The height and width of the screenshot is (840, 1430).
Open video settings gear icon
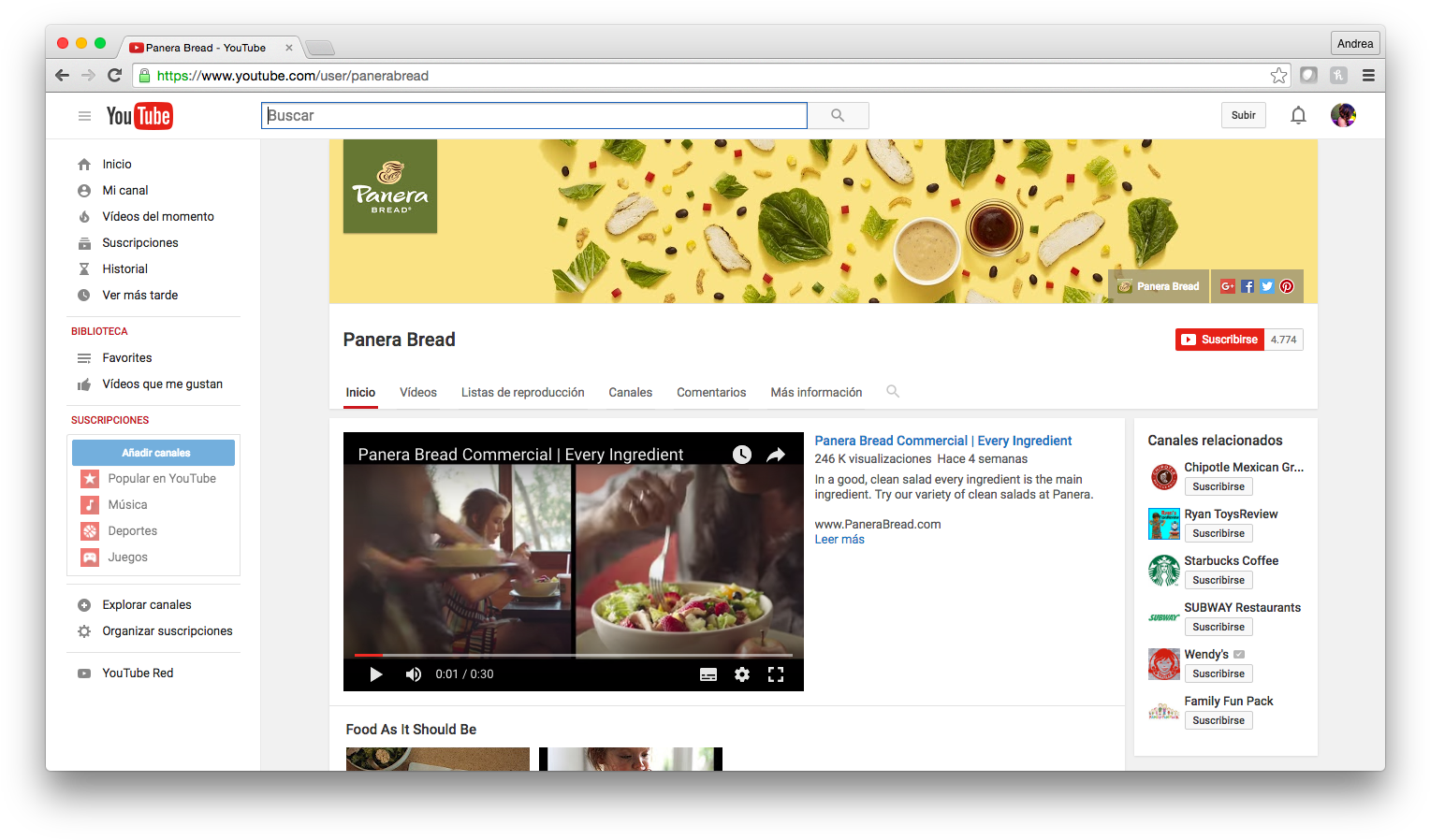tap(741, 674)
